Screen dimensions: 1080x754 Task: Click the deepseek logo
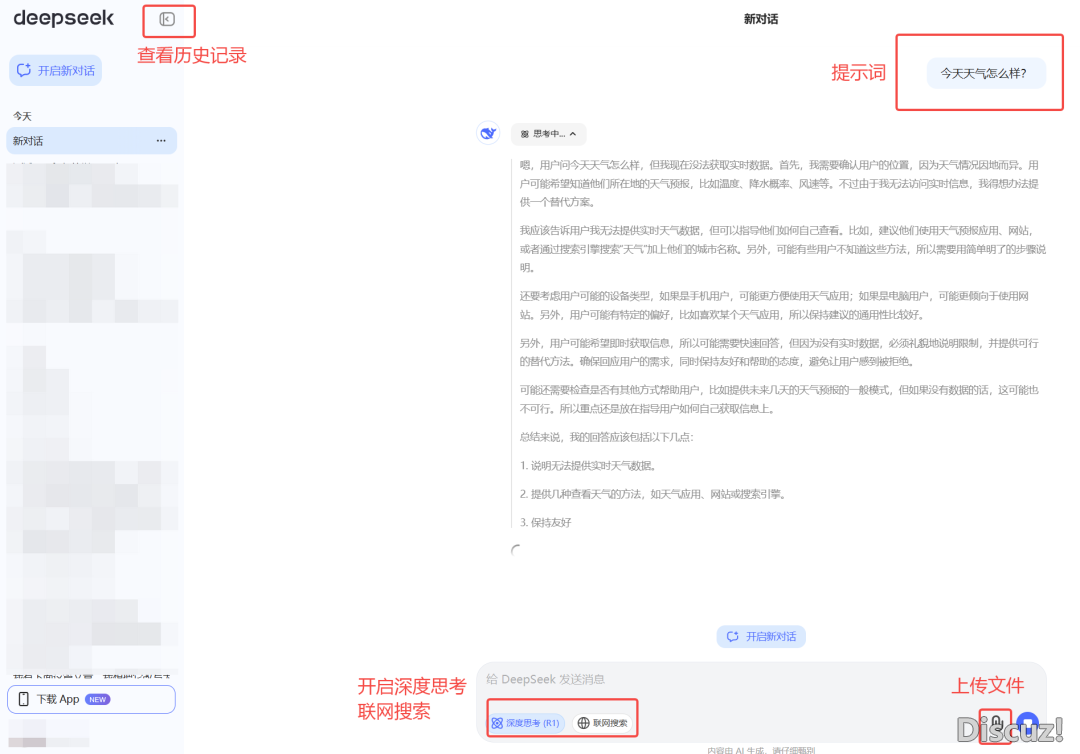coord(63,19)
